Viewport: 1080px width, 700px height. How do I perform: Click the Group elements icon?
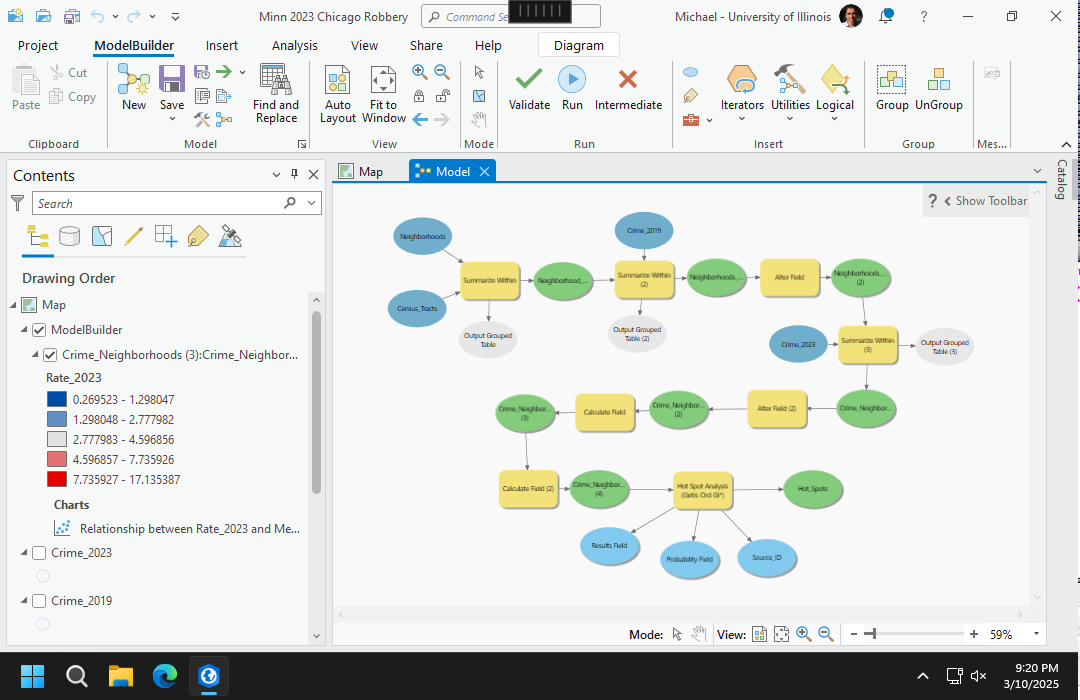(x=891, y=80)
